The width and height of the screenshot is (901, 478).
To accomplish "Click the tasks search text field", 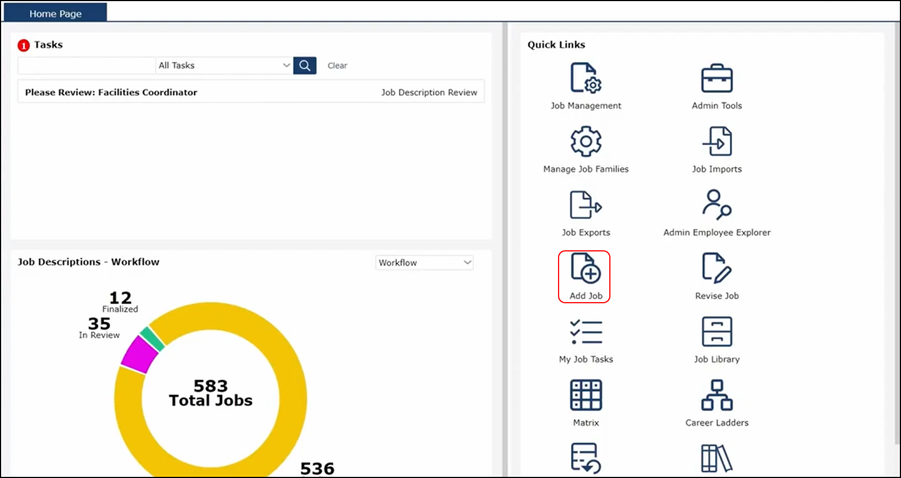I will click(x=86, y=65).
